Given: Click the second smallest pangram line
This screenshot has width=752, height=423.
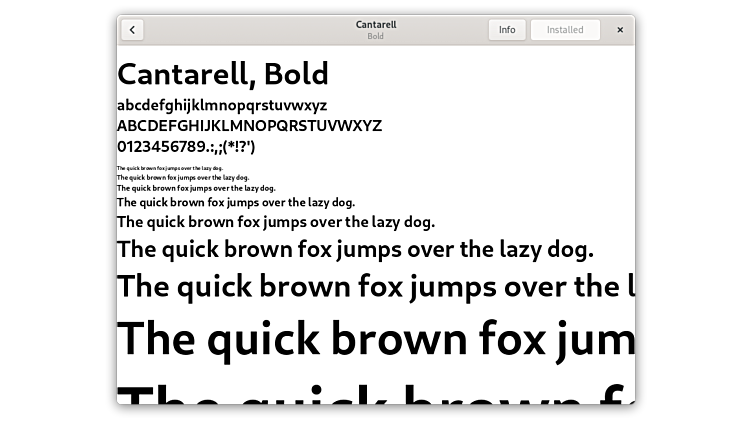Looking at the screenshot, I should (x=183, y=177).
